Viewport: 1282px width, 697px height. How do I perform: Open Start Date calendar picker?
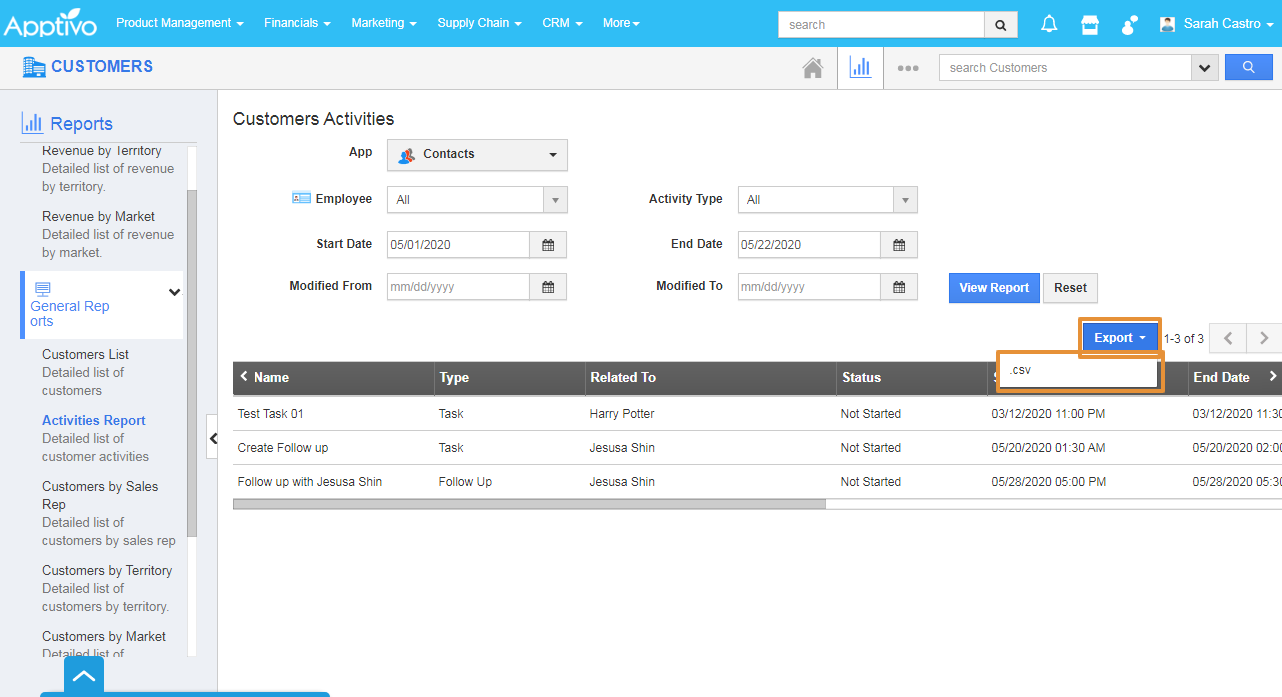pyautogui.click(x=548, y=245)
